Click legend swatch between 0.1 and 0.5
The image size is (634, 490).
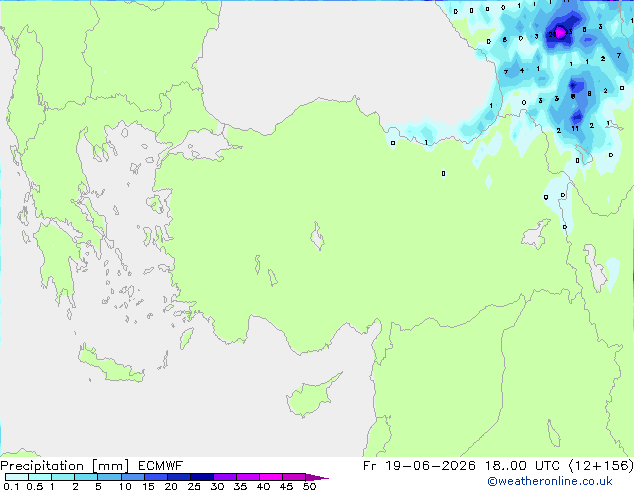click(17, 477)
